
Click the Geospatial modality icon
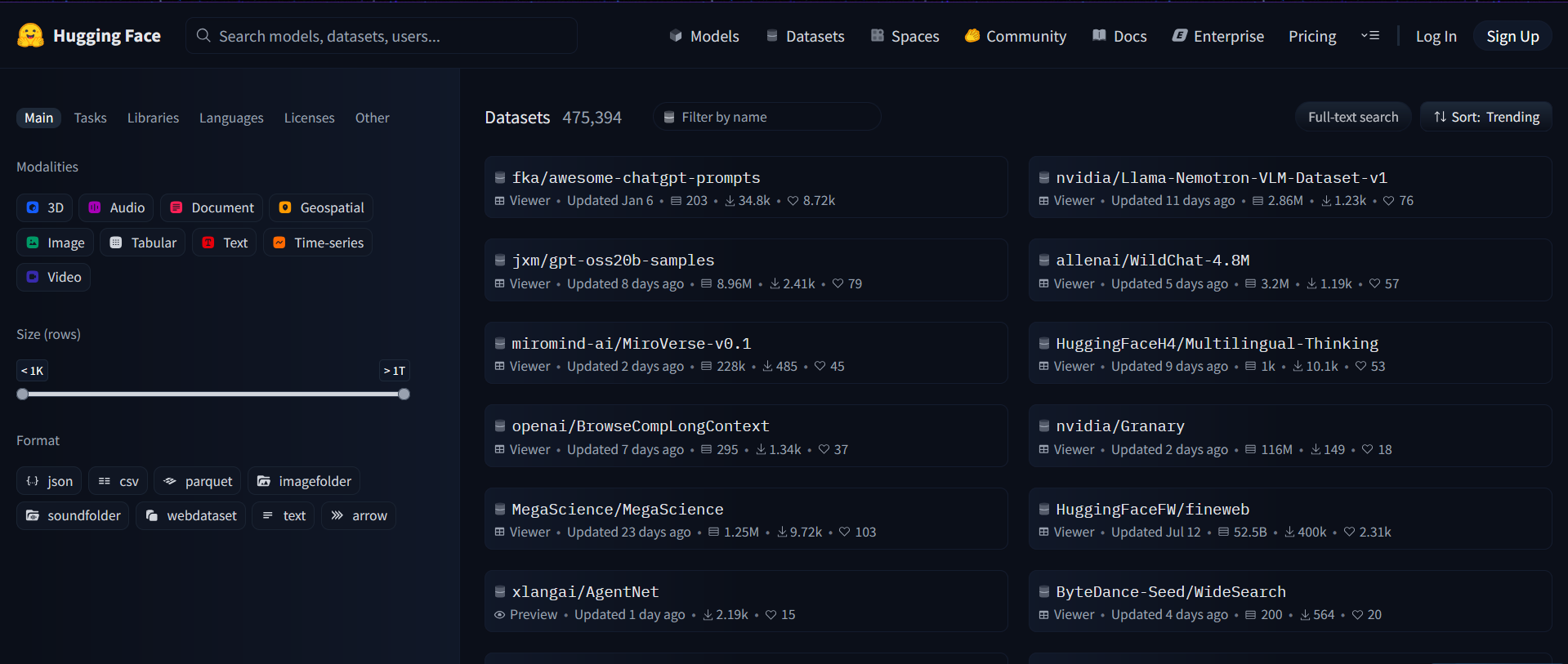pyautogui.click(x=285, y=207)
